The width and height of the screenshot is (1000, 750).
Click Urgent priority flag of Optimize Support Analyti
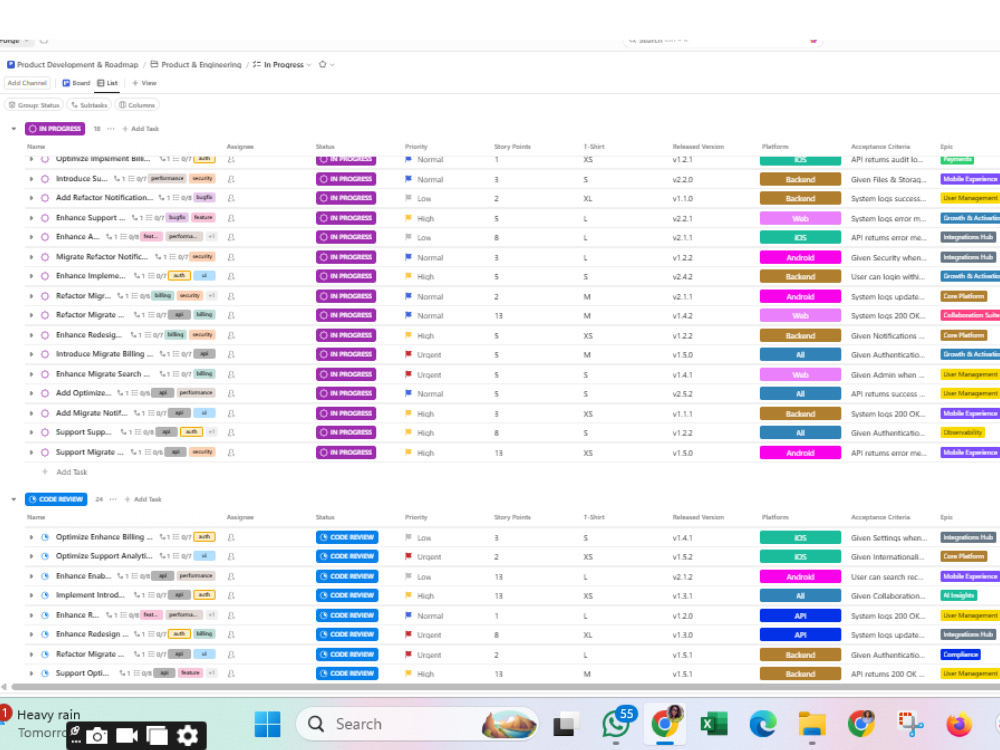click(409, 557)
